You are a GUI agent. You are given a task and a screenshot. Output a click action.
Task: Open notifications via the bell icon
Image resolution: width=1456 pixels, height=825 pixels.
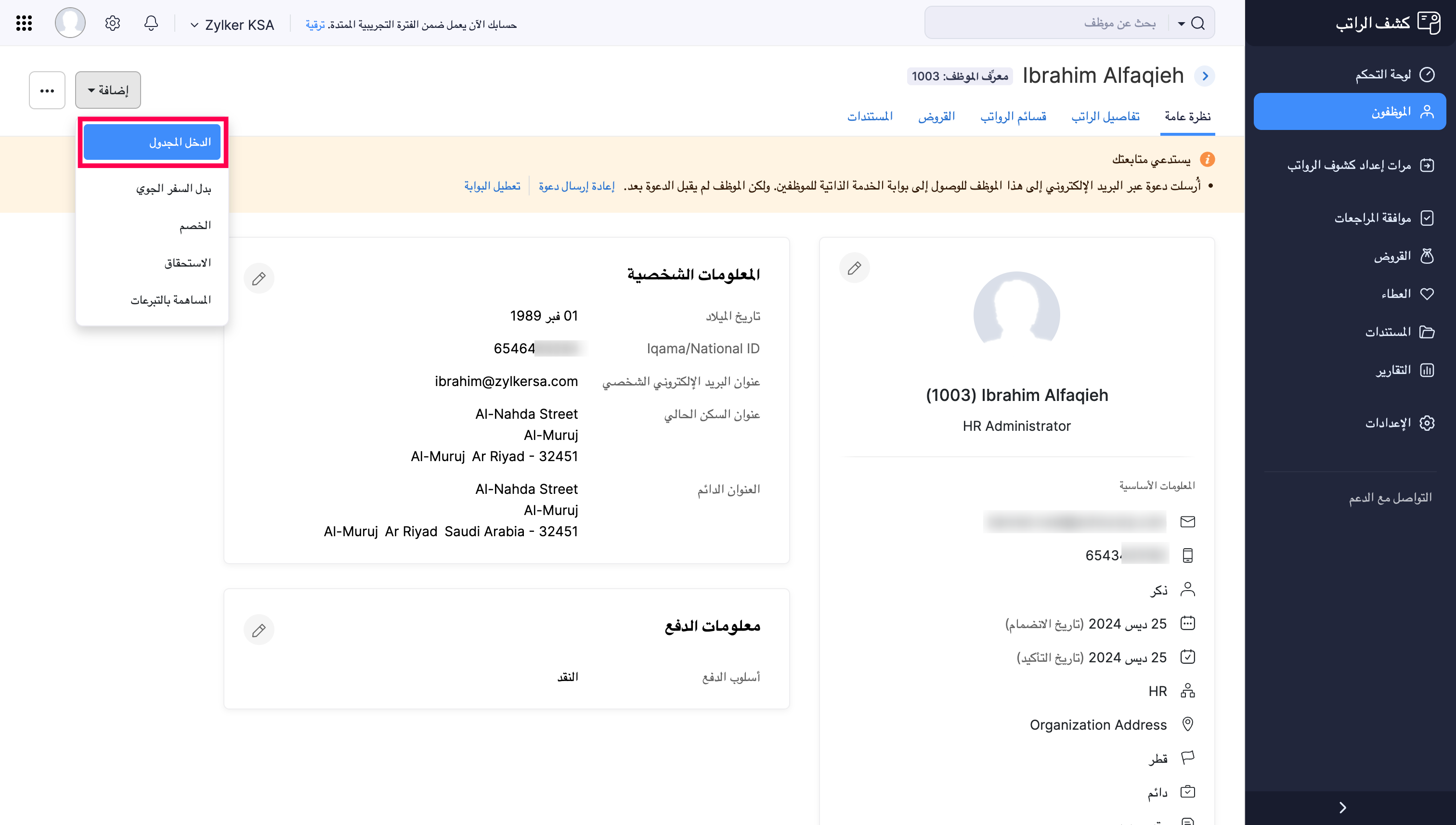coord(151,23)
